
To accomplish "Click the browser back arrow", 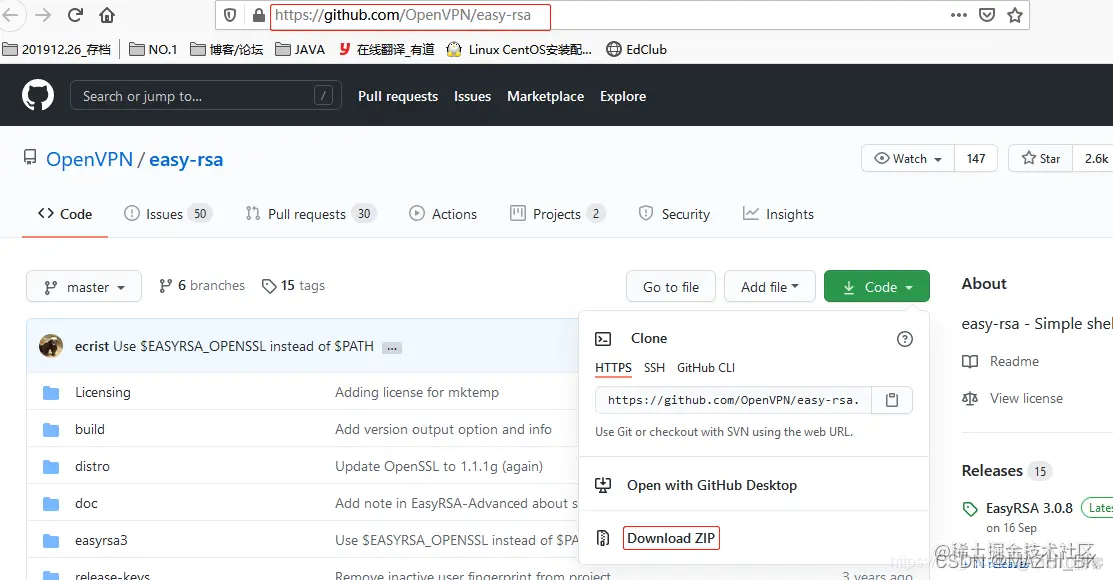I will 9,15.
